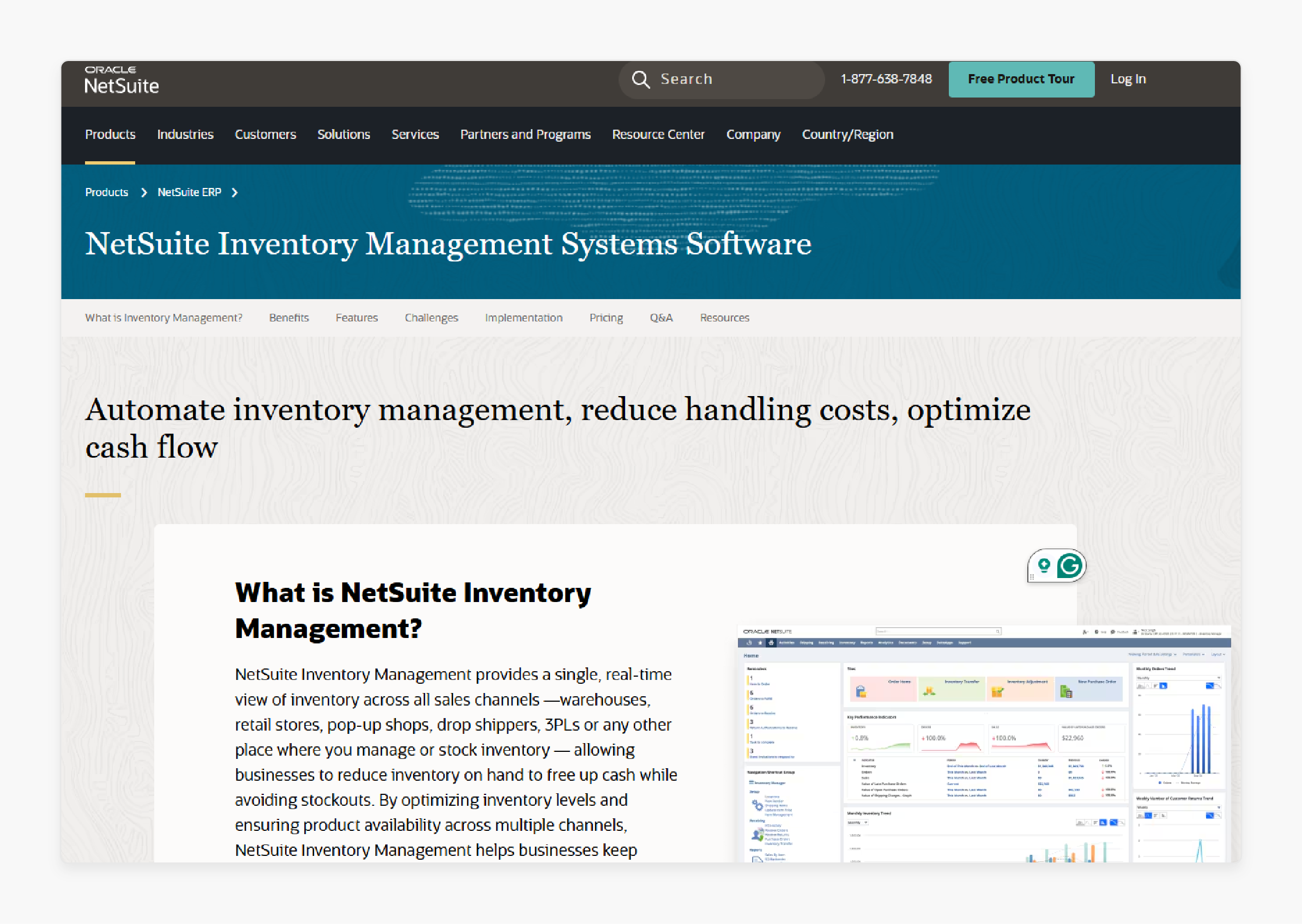Jump to Q&A section
1302x924 pixels.
(661, 318)
